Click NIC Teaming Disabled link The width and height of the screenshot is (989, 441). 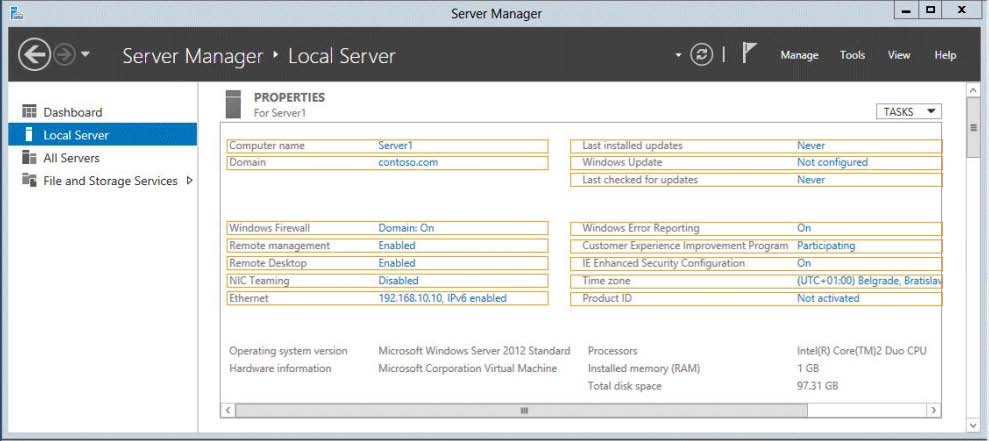tap(398, 280)
